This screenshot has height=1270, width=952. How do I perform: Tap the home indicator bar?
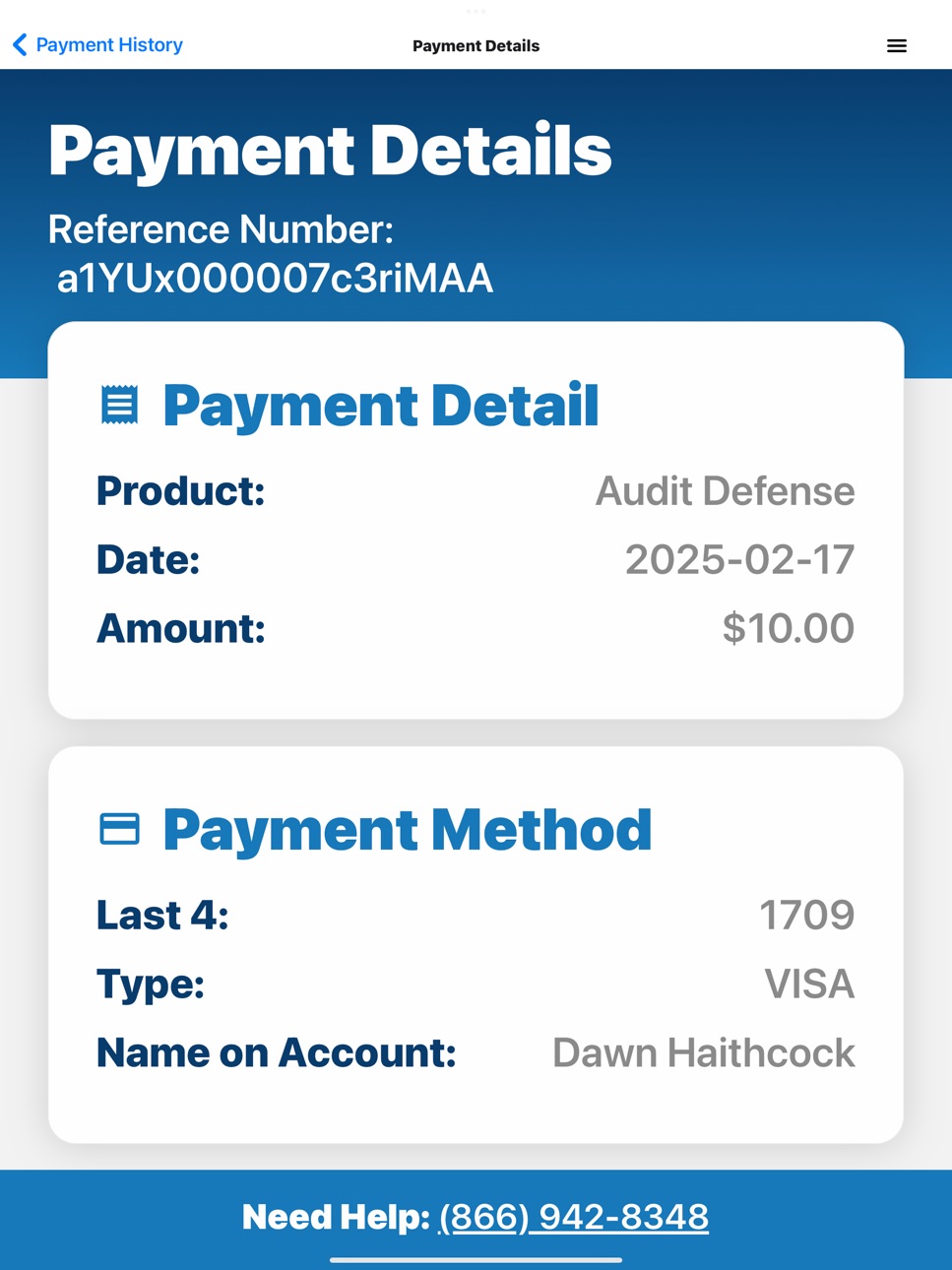tap(476, 1259)
